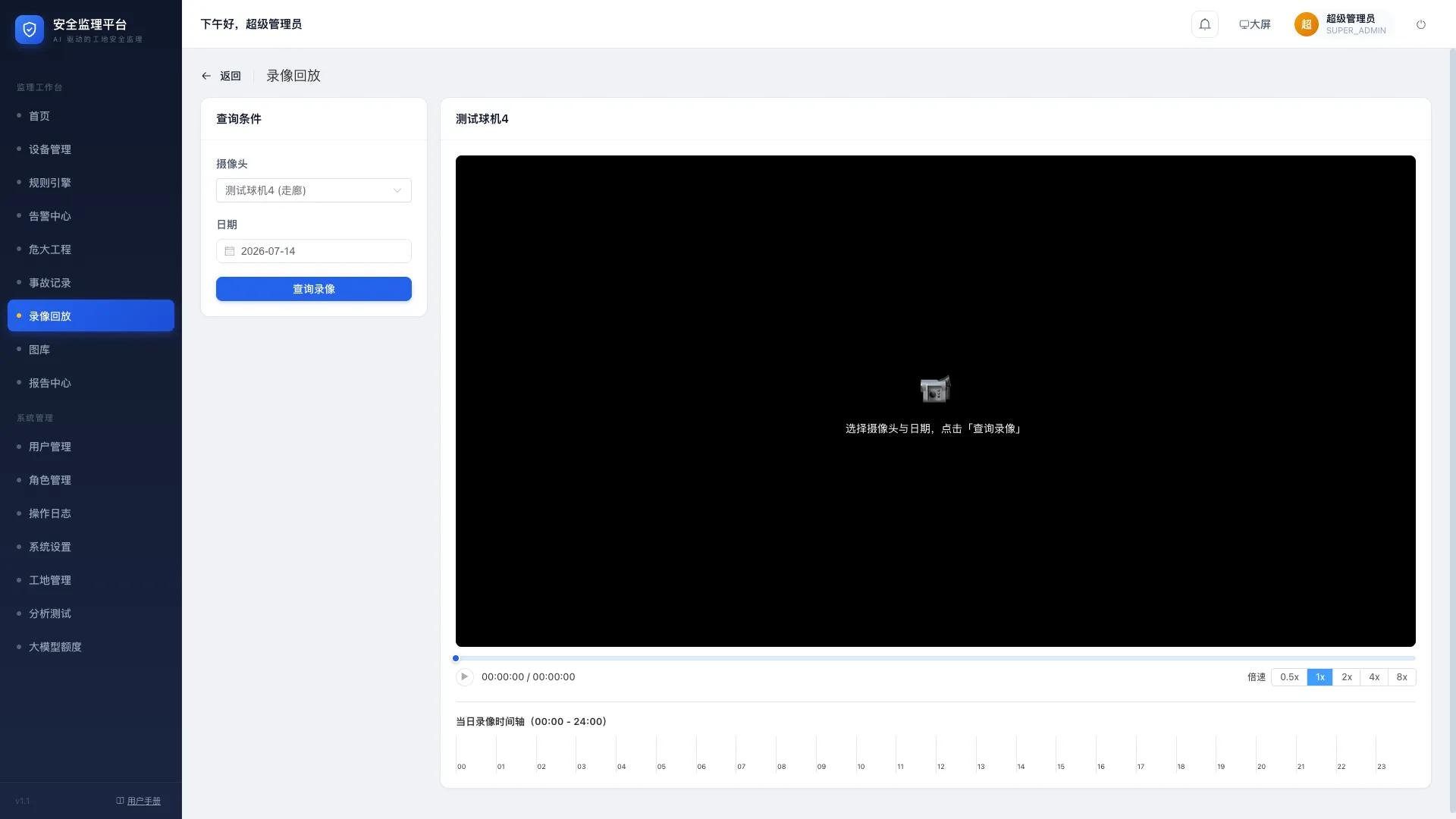Click the date field showing 2026-07-14
The width and height of the screenshot is (1456, 819).
click(314, 251)
